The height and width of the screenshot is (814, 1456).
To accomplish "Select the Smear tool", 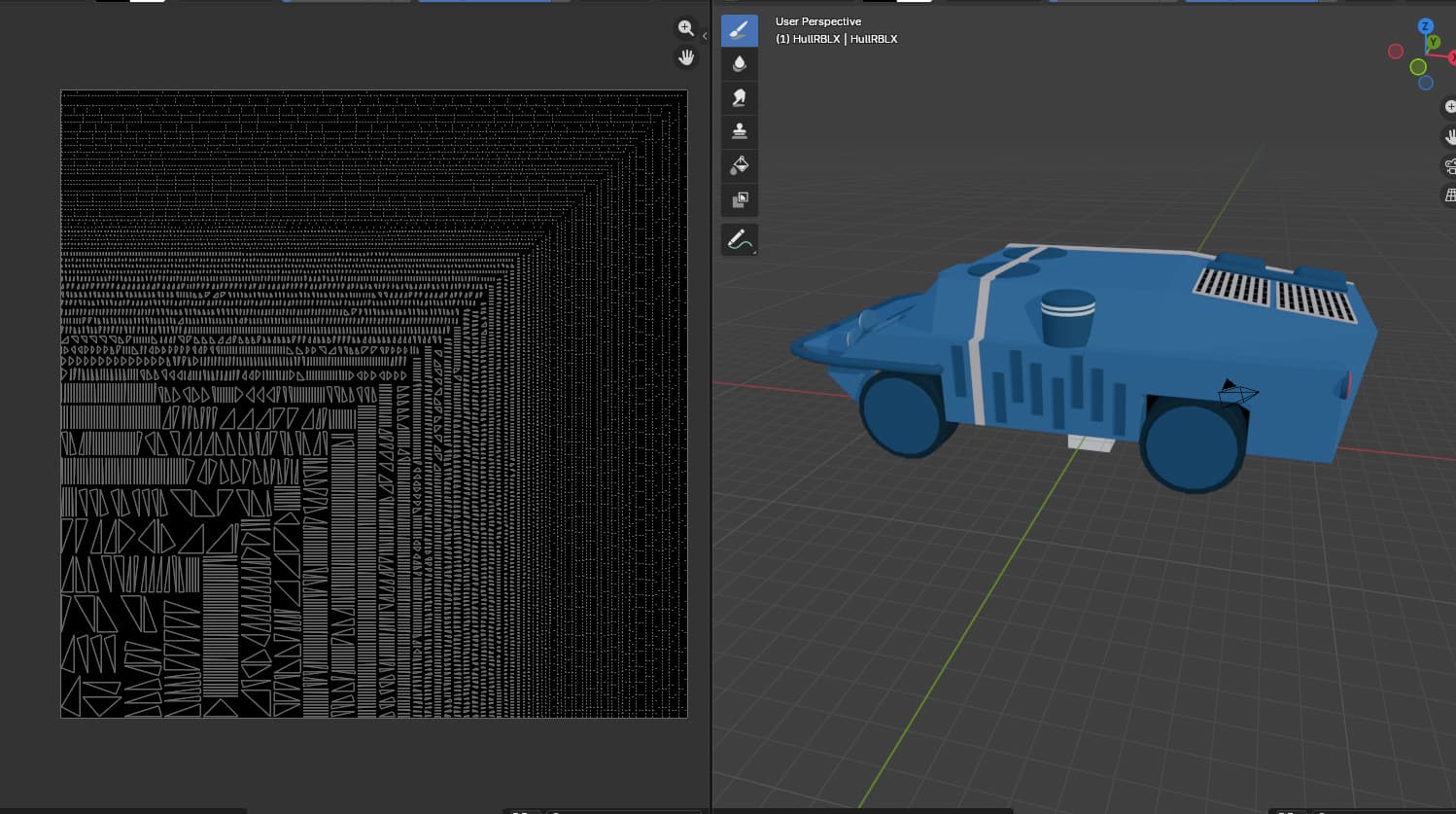I will [740, 97].
